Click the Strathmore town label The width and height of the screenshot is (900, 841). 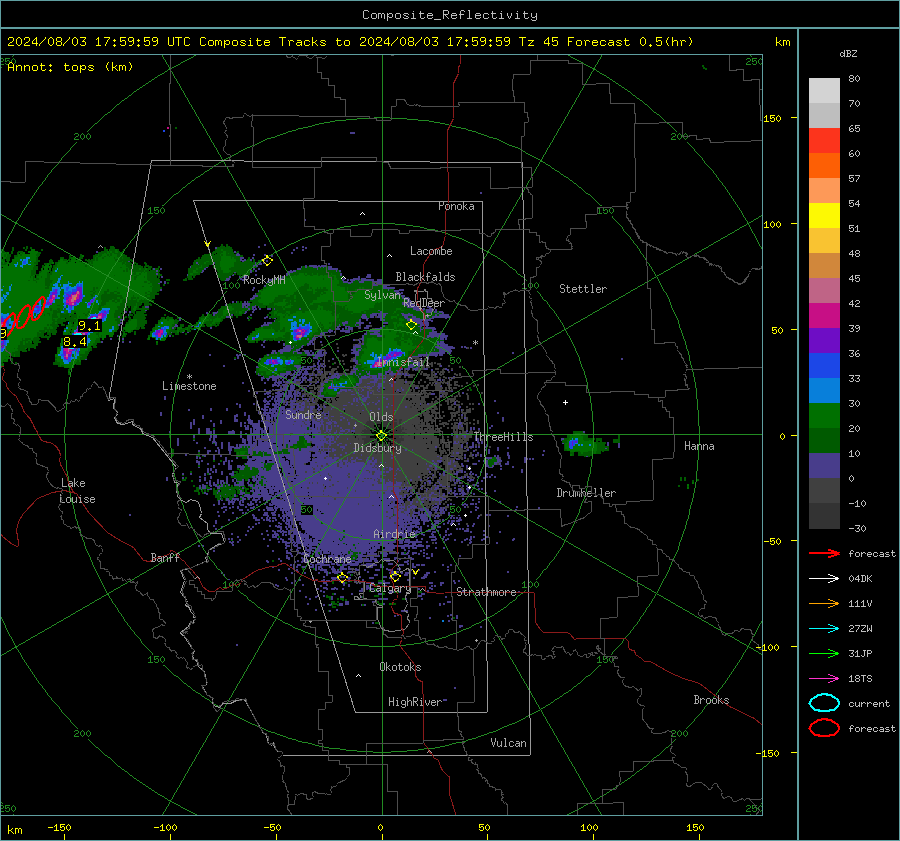coord(486,592)
